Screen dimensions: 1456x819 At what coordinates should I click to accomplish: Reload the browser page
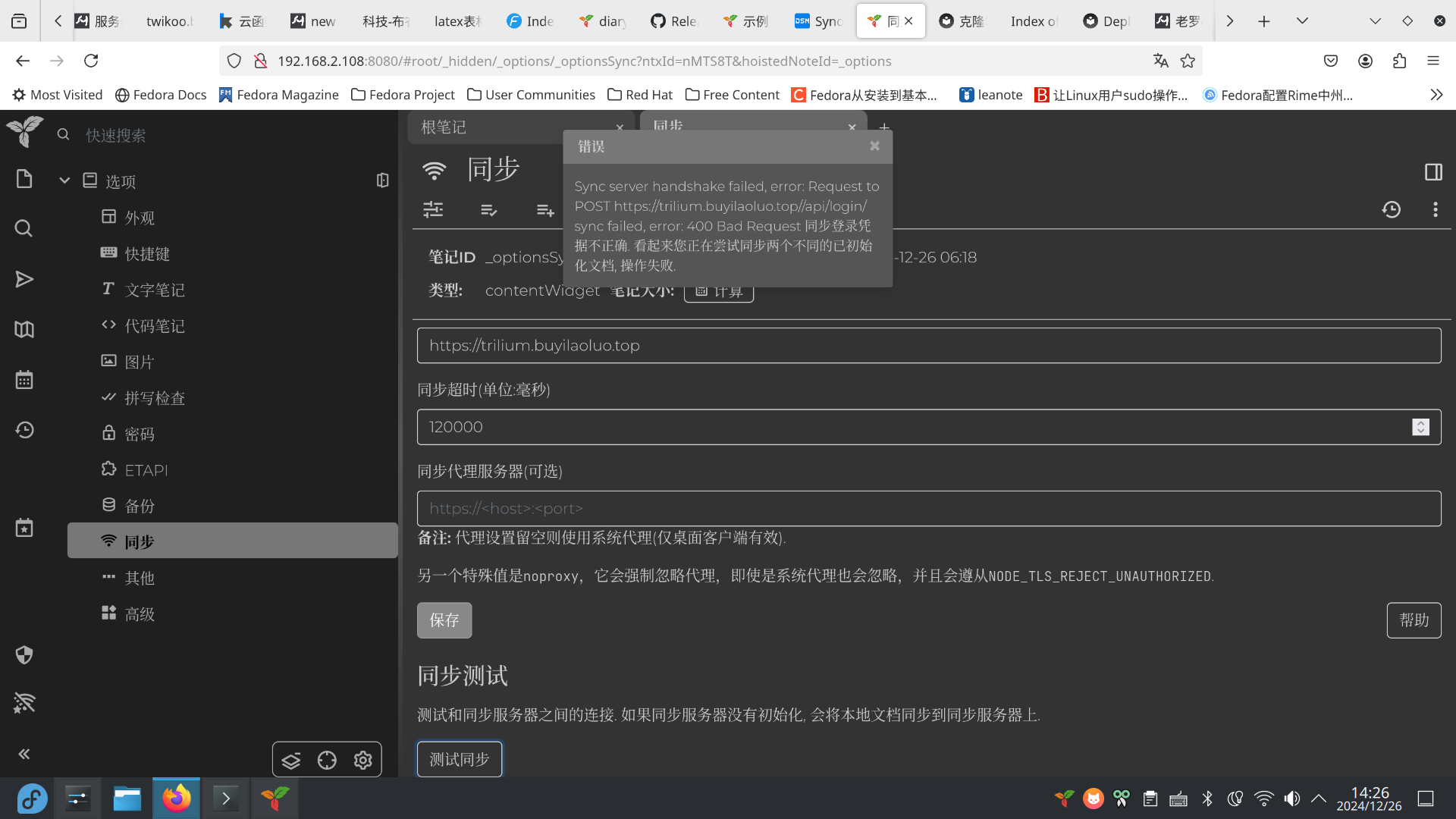[x=91, y=61]
